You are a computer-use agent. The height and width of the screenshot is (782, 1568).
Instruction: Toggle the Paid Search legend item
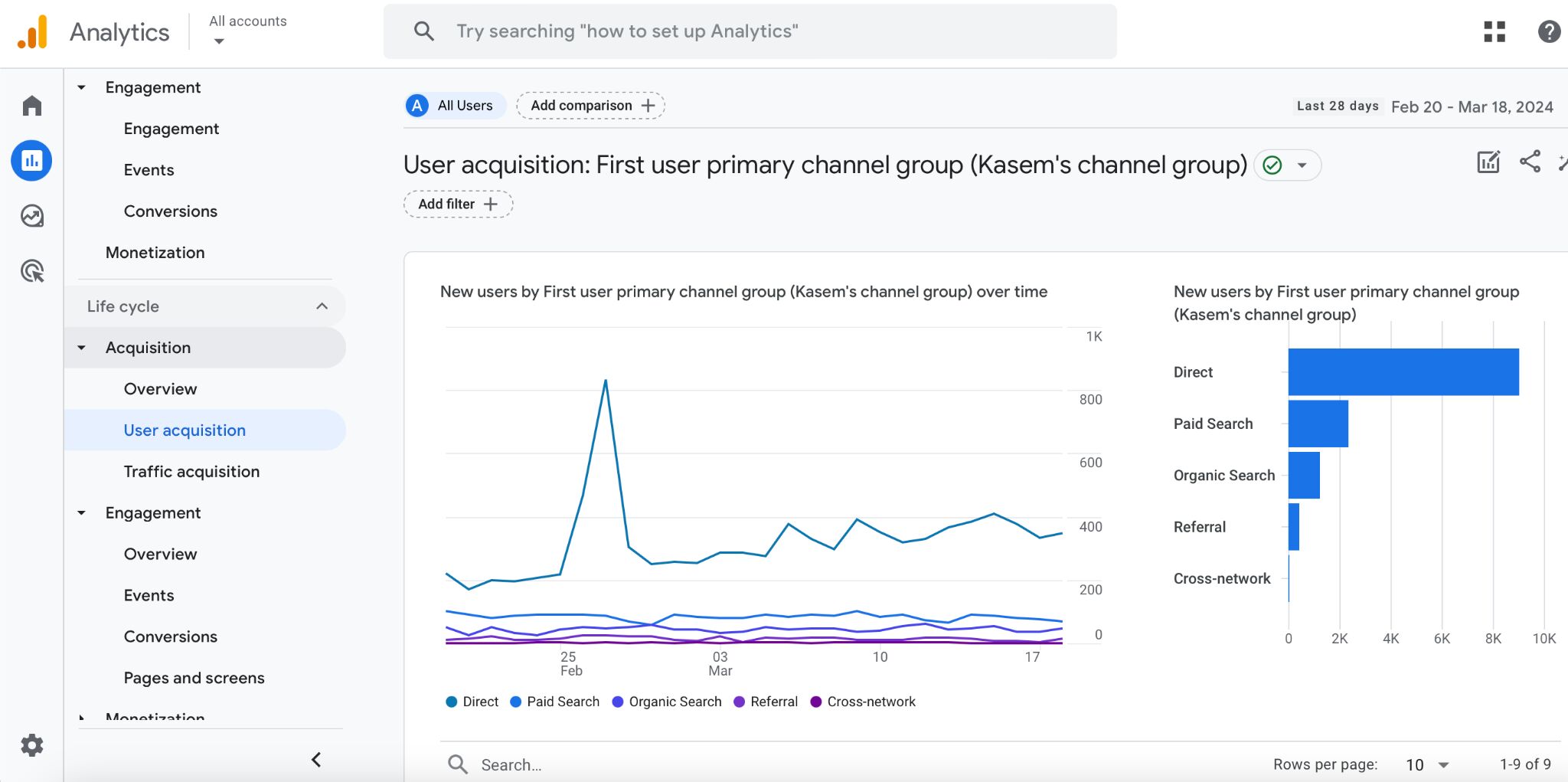pos(554,701)
